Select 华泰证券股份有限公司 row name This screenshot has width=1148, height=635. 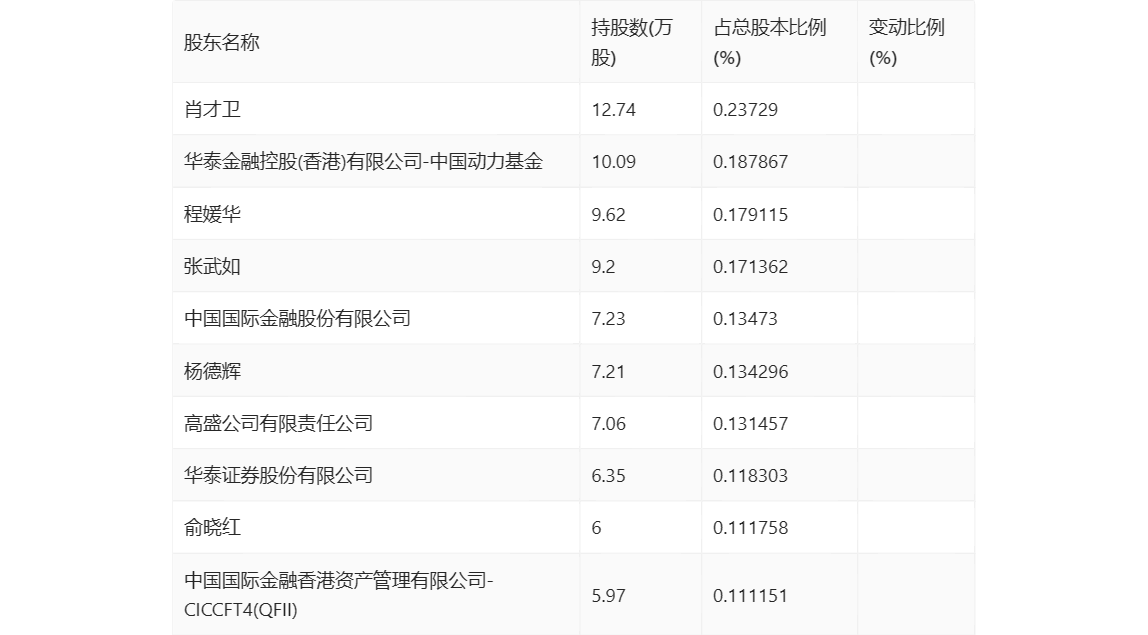click(x=278, y=475)
